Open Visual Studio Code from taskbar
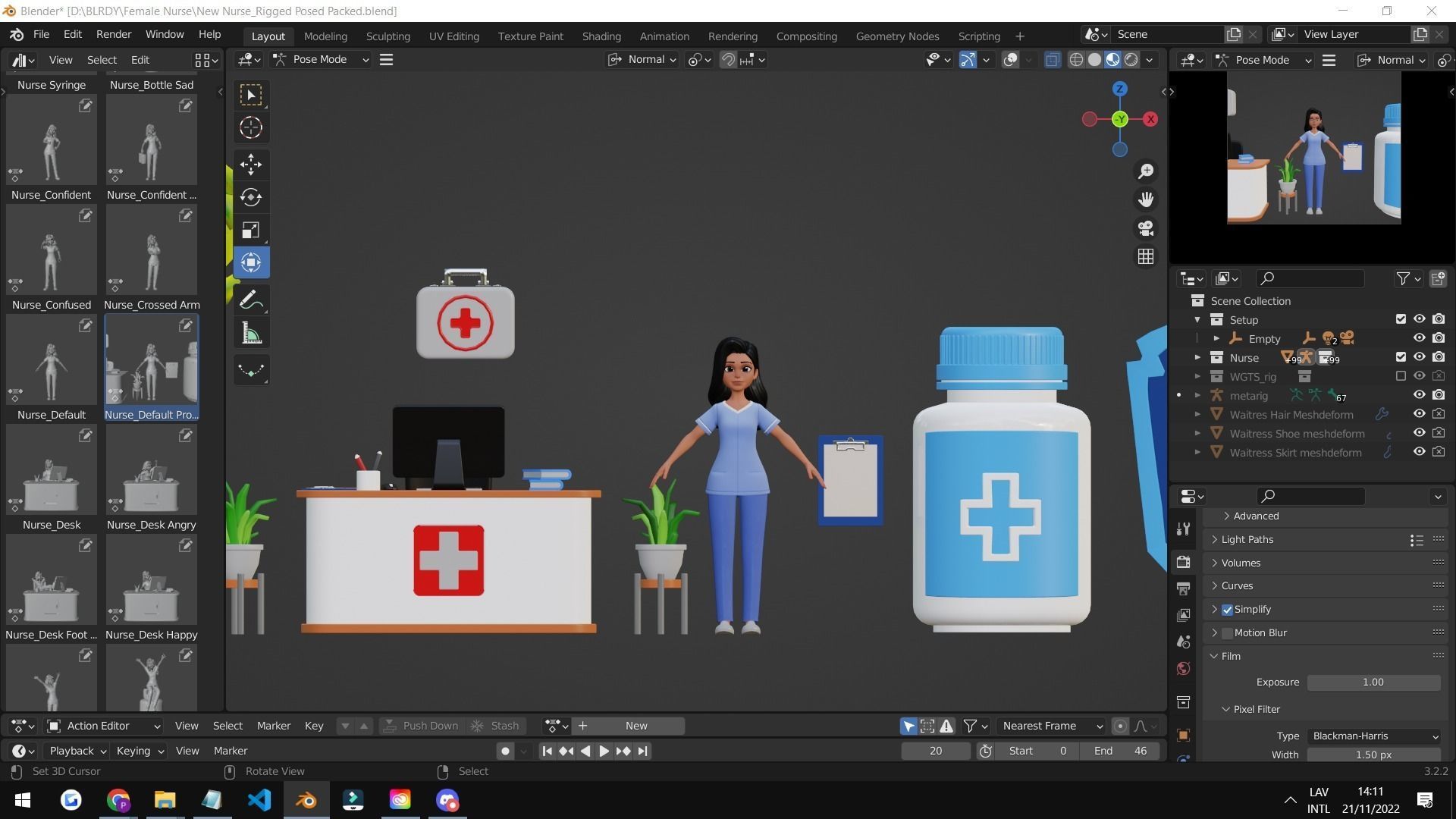 coord(259,800)
